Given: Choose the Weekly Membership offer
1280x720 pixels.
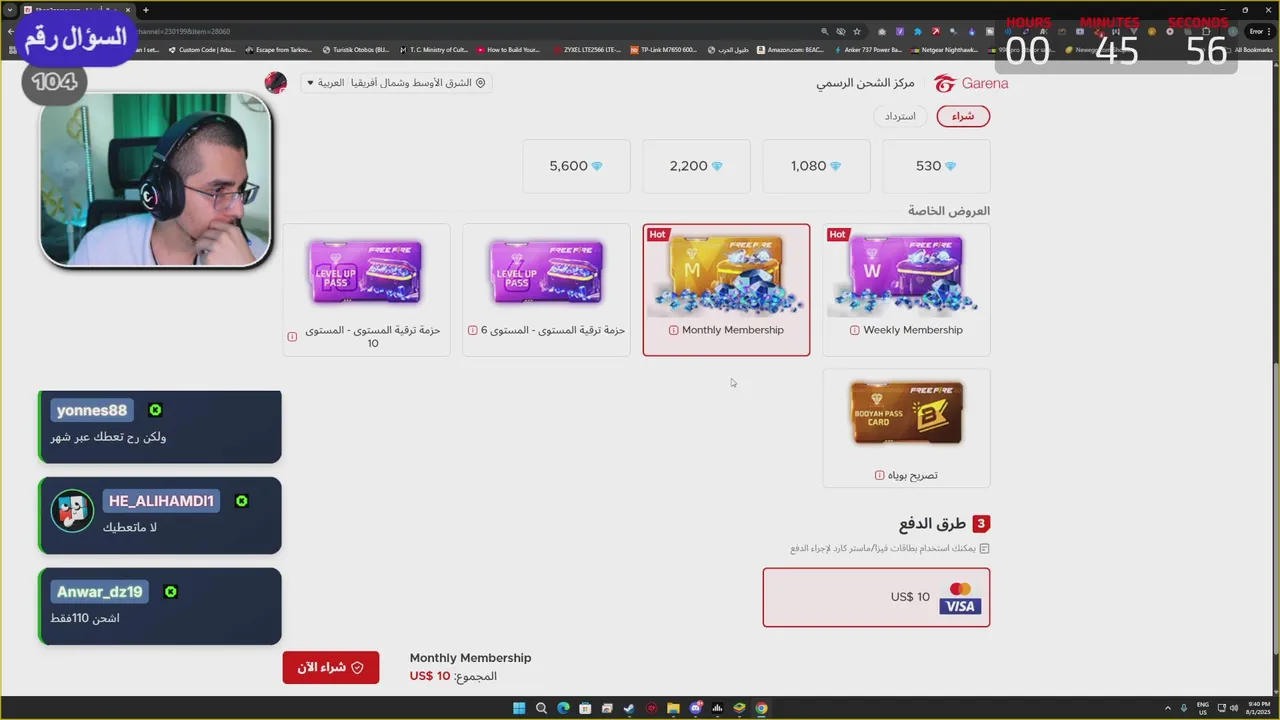Looking at the screenshot, I should point(906,290).
